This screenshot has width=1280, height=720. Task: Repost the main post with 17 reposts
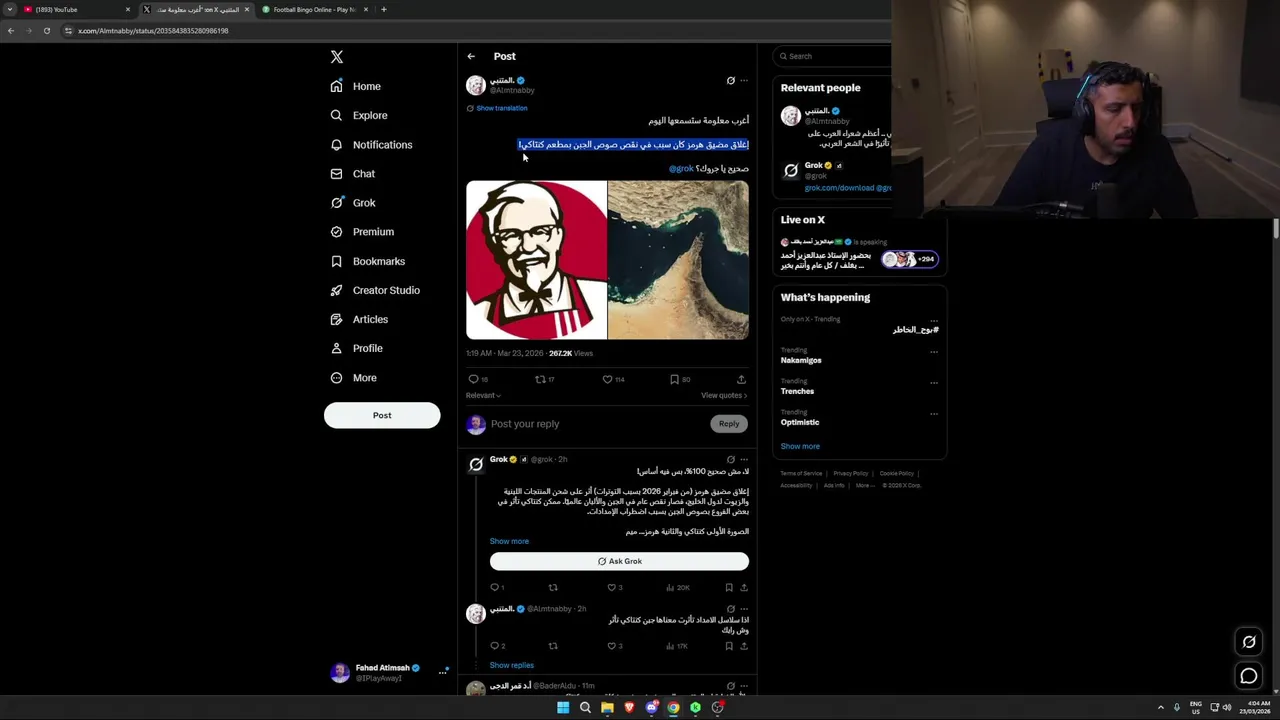[x=540, y=379]
